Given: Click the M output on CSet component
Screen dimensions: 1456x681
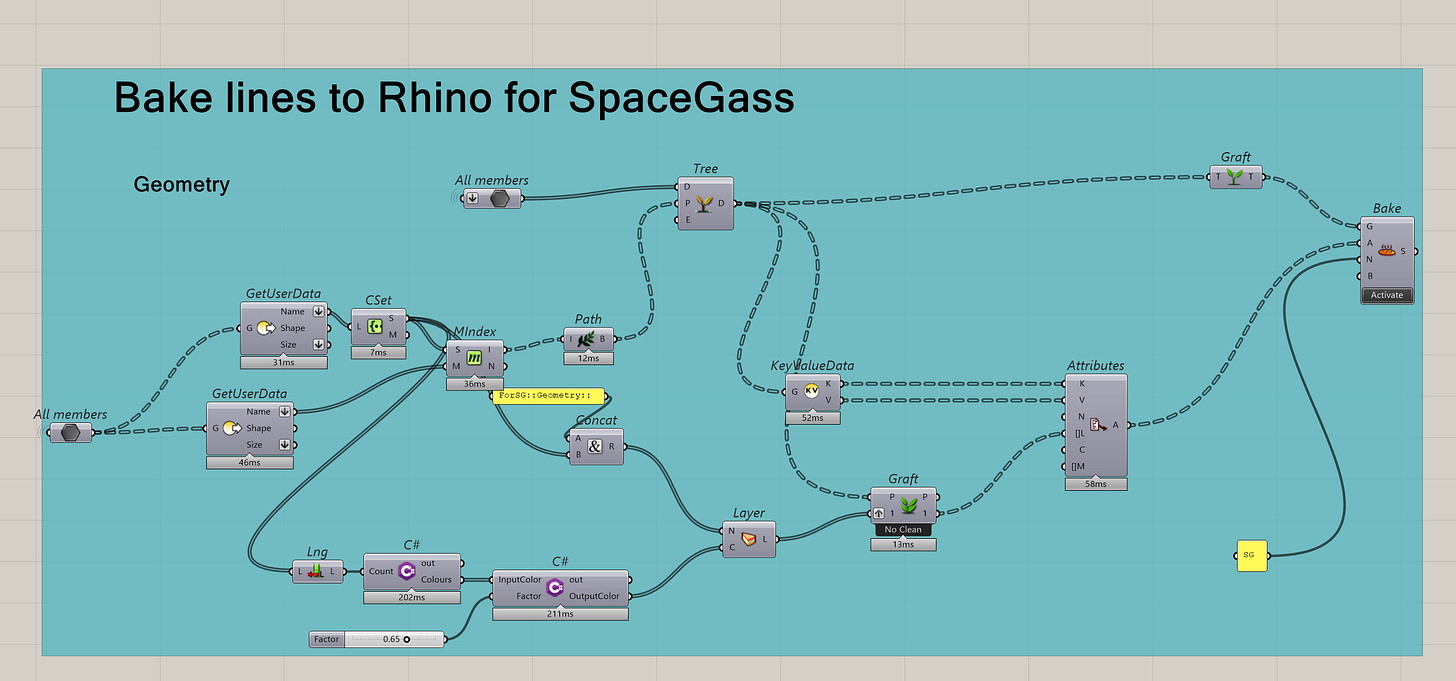Looking at the screenshot, I should [x=393, y=334].
